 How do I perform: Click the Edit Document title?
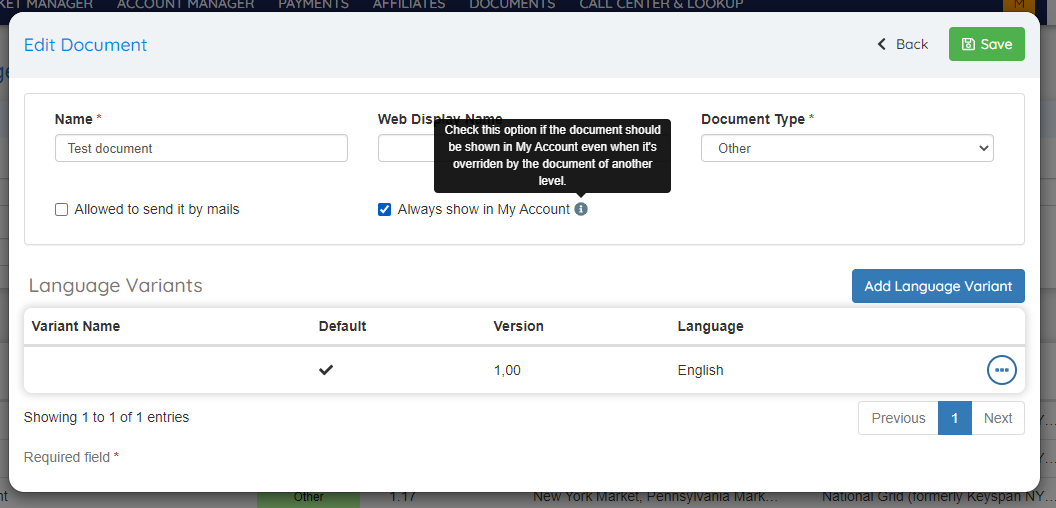86,45
